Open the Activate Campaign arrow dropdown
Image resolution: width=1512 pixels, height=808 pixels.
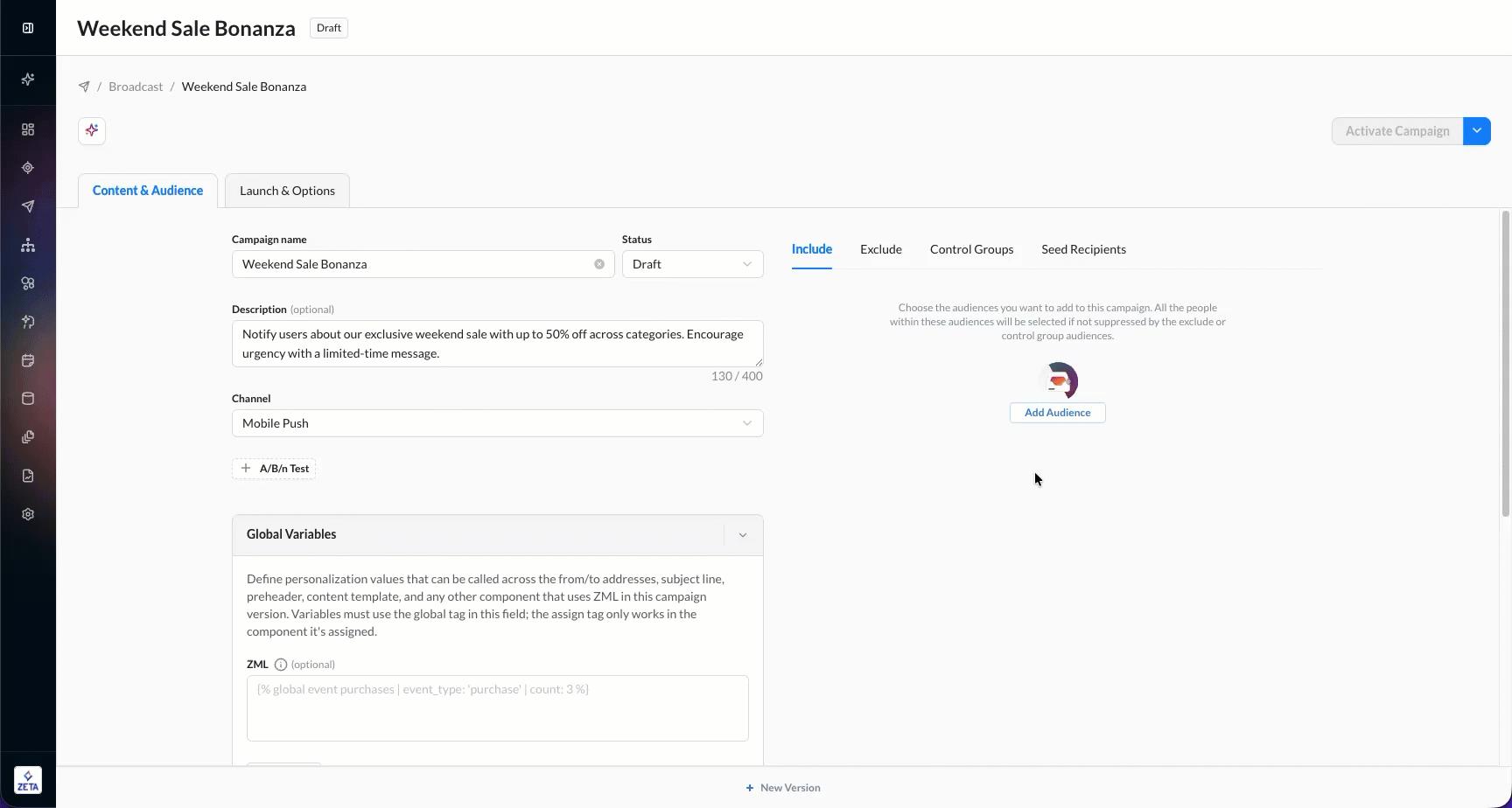[x=1477, y=131]
